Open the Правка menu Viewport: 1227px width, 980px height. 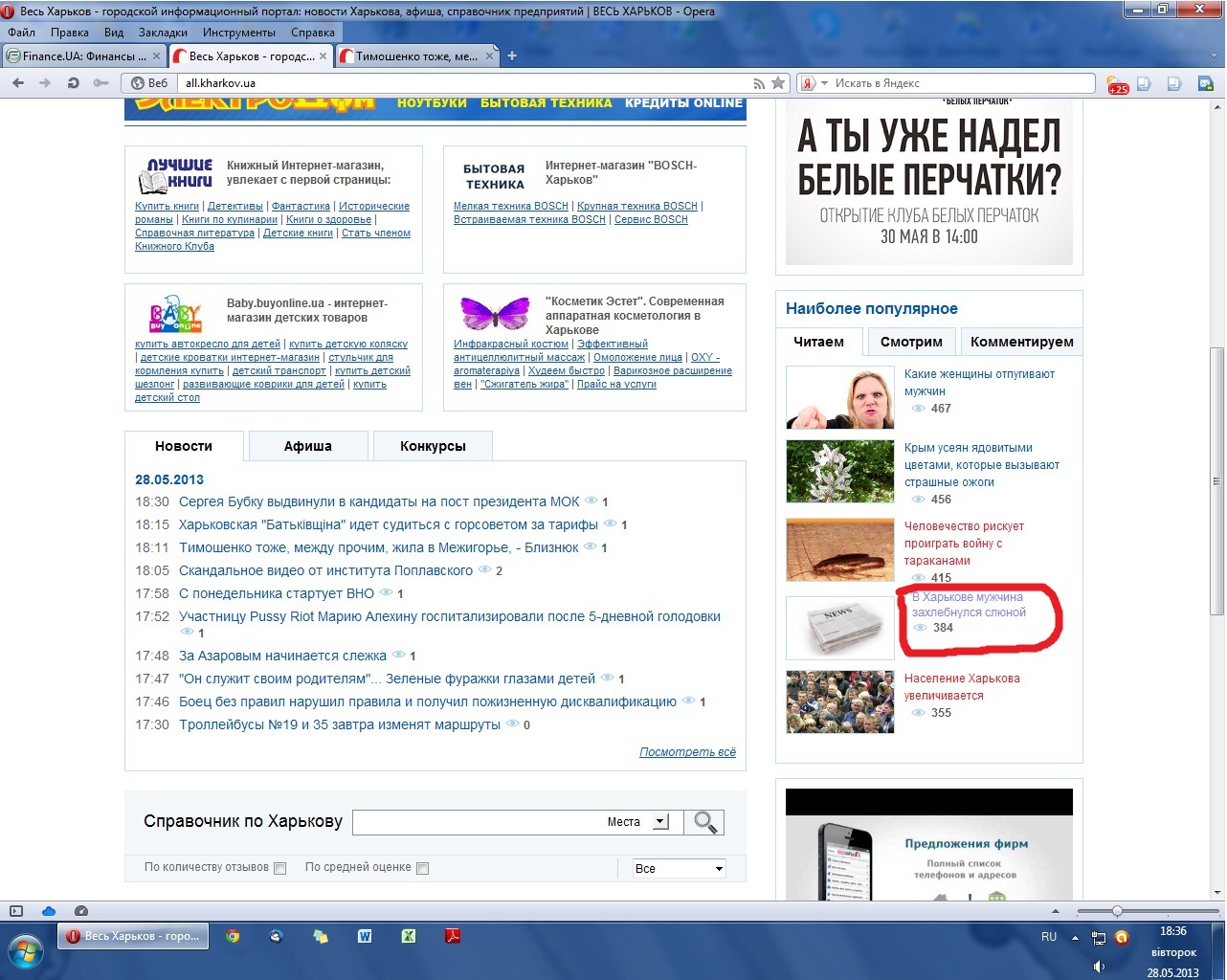[x=70, y=33]
